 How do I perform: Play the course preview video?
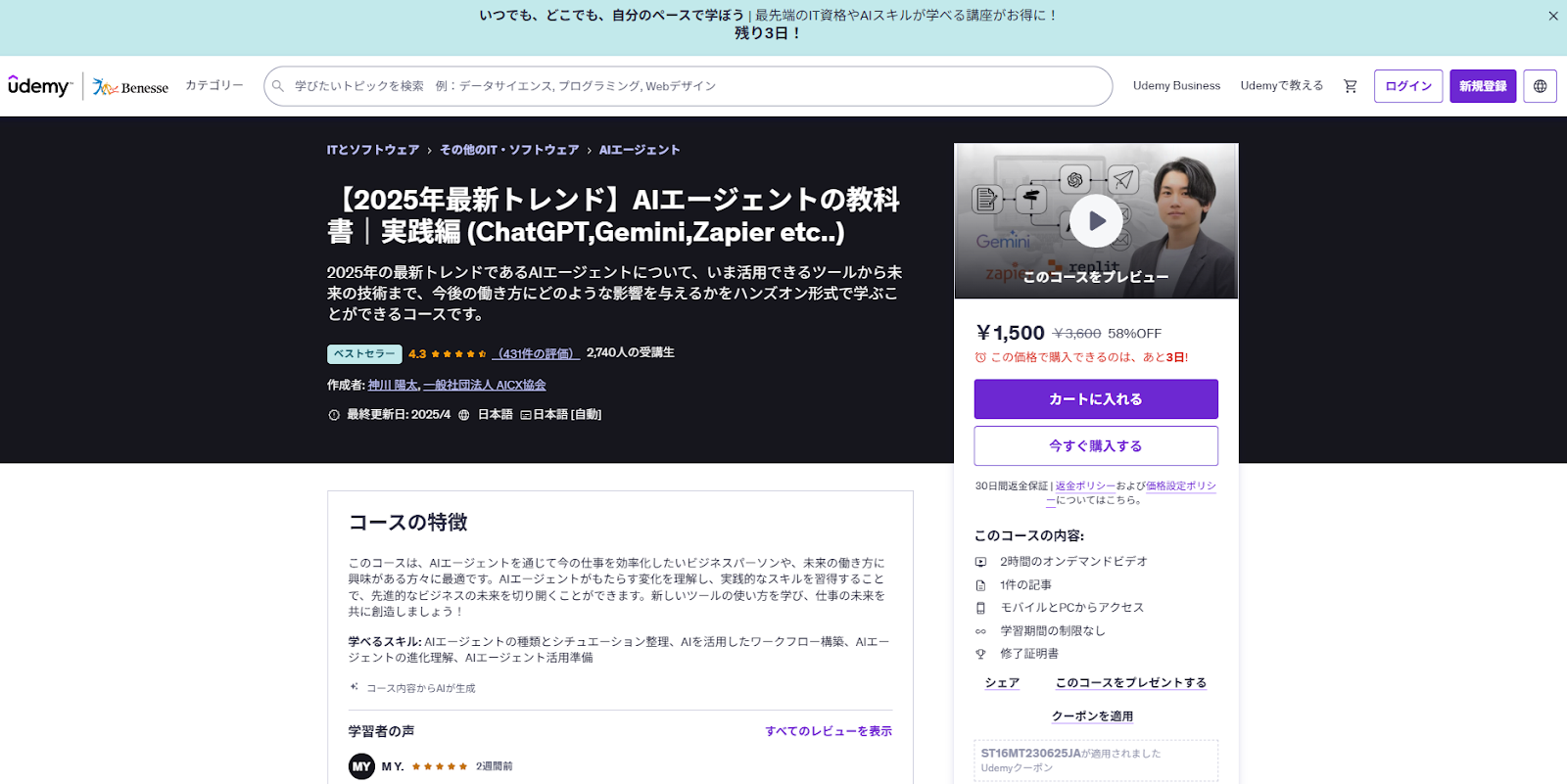[x=1096, y=221]
